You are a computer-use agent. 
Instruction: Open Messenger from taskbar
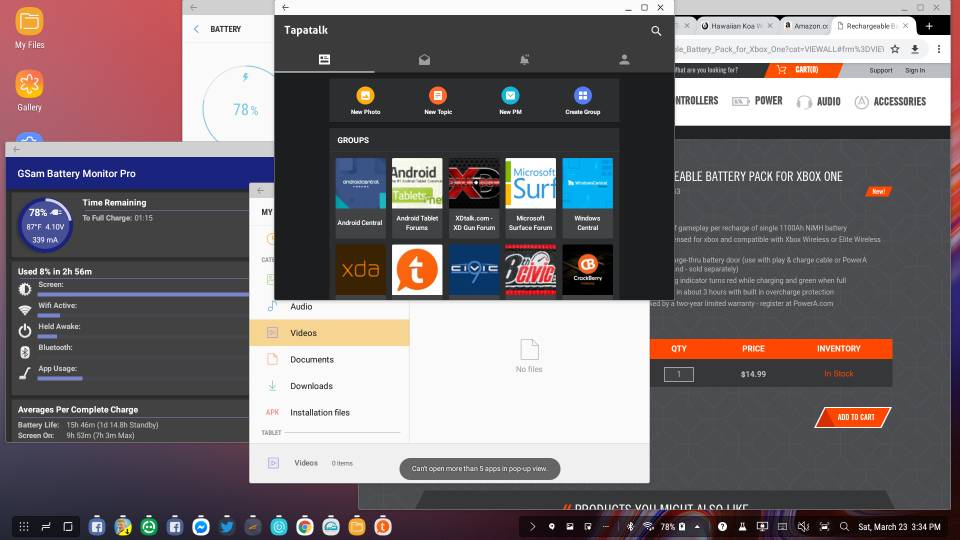(x=200, y=527)
